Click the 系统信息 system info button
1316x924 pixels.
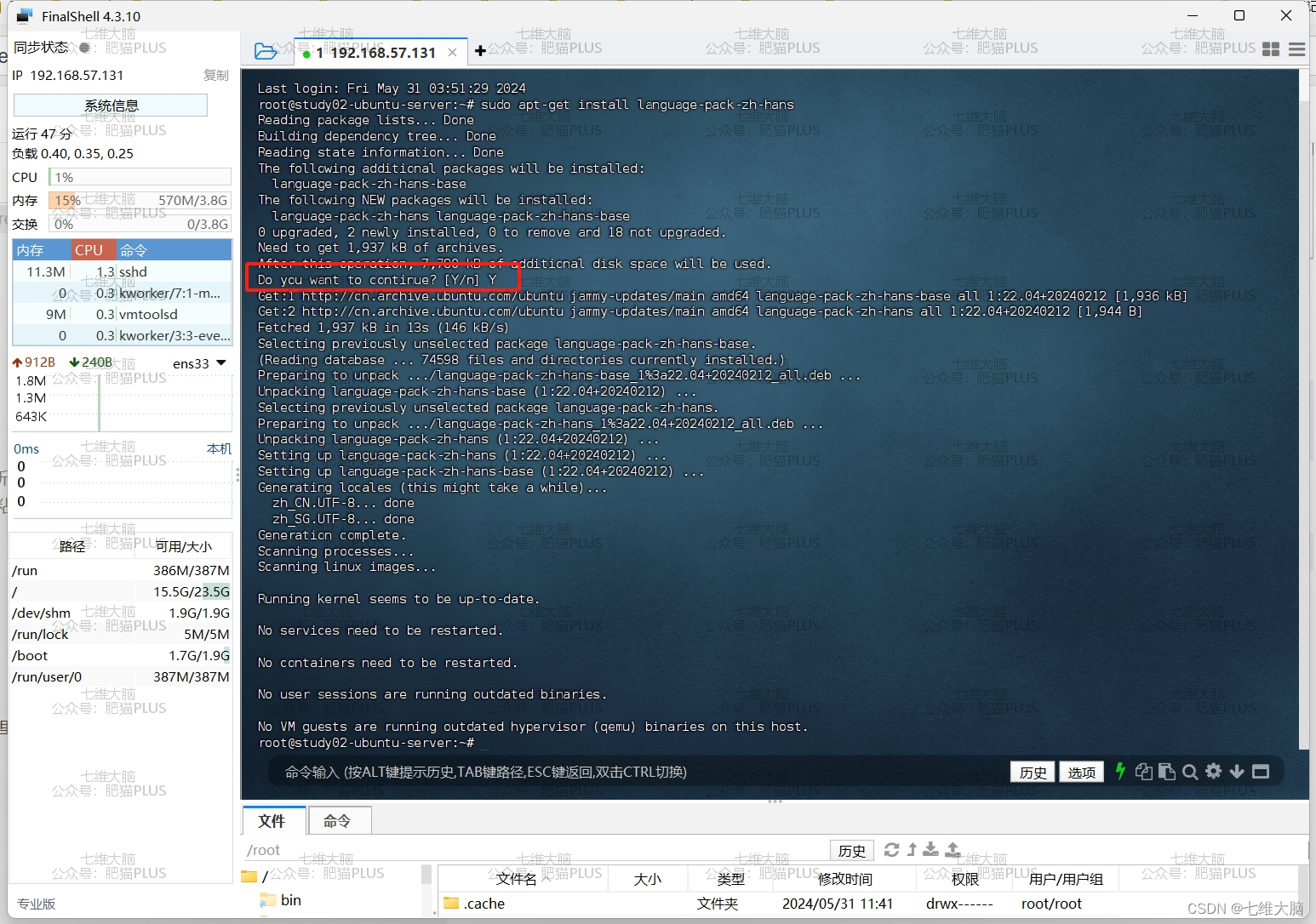[111, 105]
